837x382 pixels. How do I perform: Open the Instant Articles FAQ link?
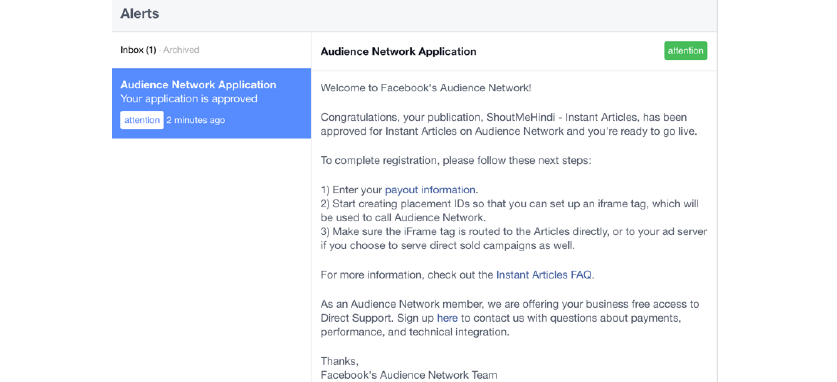coord(544,275)
